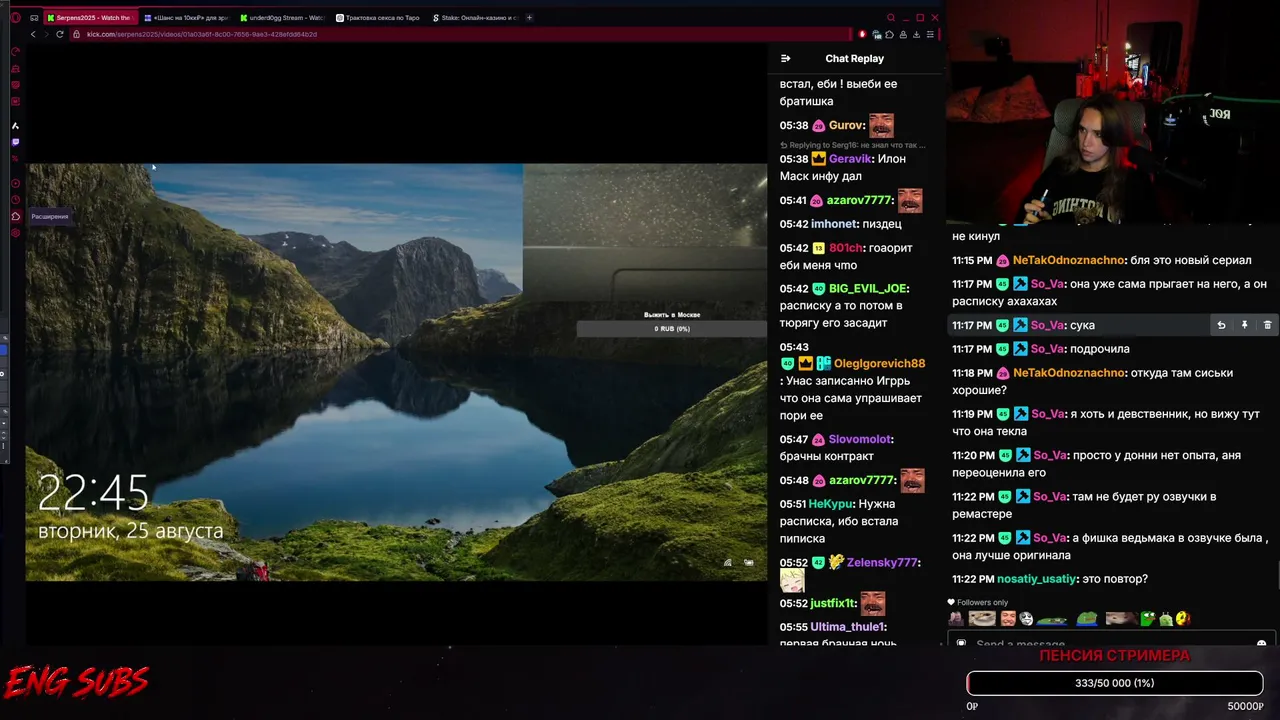This screenshot has height=720, width=1280.
Task: Click the network icon on lock screen
Action: click(727, 563)
